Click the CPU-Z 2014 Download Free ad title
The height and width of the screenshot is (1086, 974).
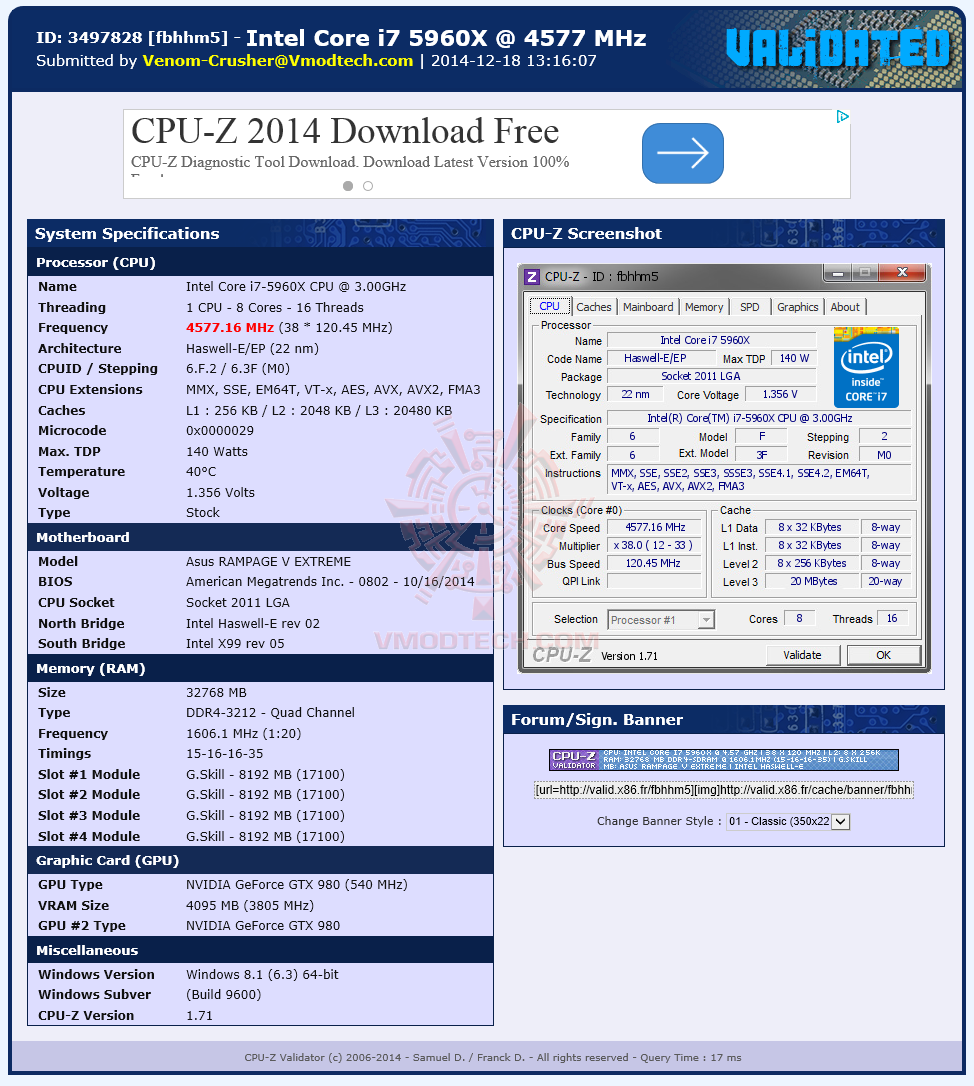tap(345, 132)
